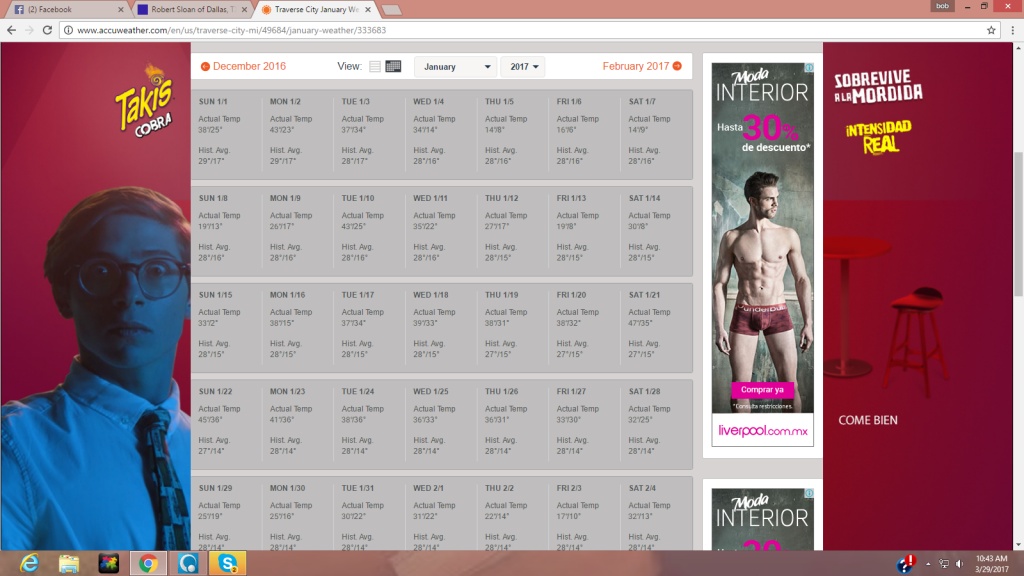Click the AdChoices icon on lower ad

click(x=808, y=493)
